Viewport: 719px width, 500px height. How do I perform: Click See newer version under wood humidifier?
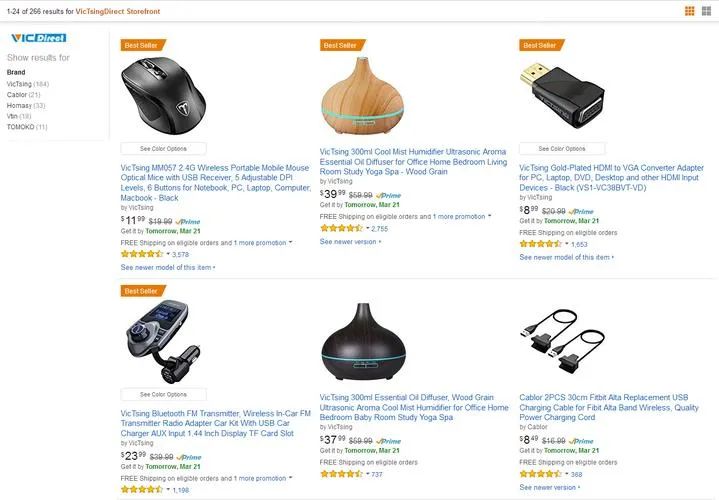point(350,242)
